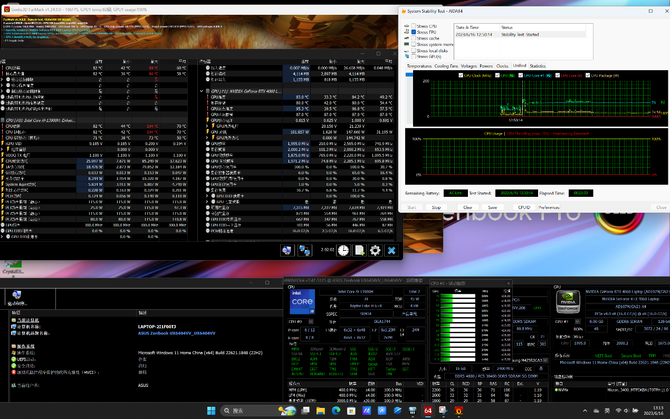Enable the Stress cache checkbox

click(413, 38)
